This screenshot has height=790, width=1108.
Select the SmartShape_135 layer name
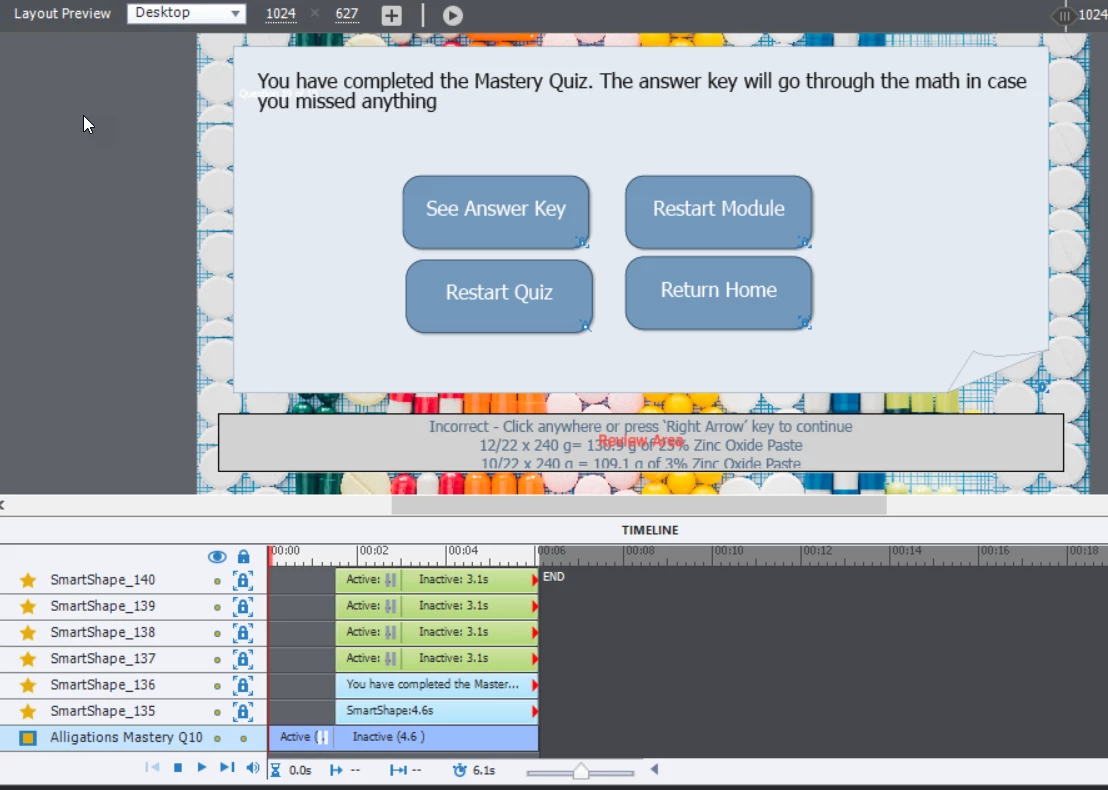click(103, 711)
